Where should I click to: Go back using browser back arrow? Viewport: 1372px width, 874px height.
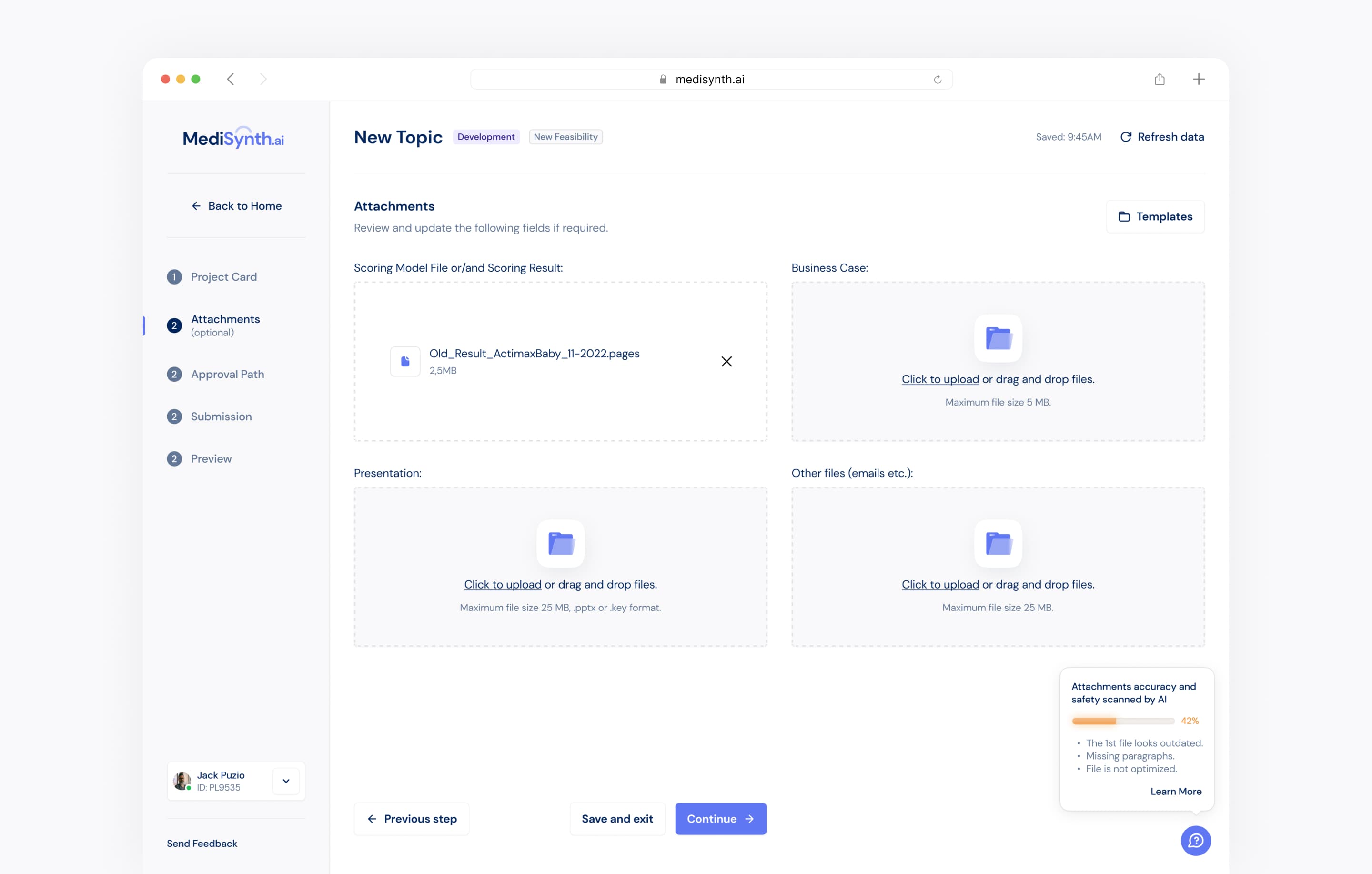click(231, 79)
